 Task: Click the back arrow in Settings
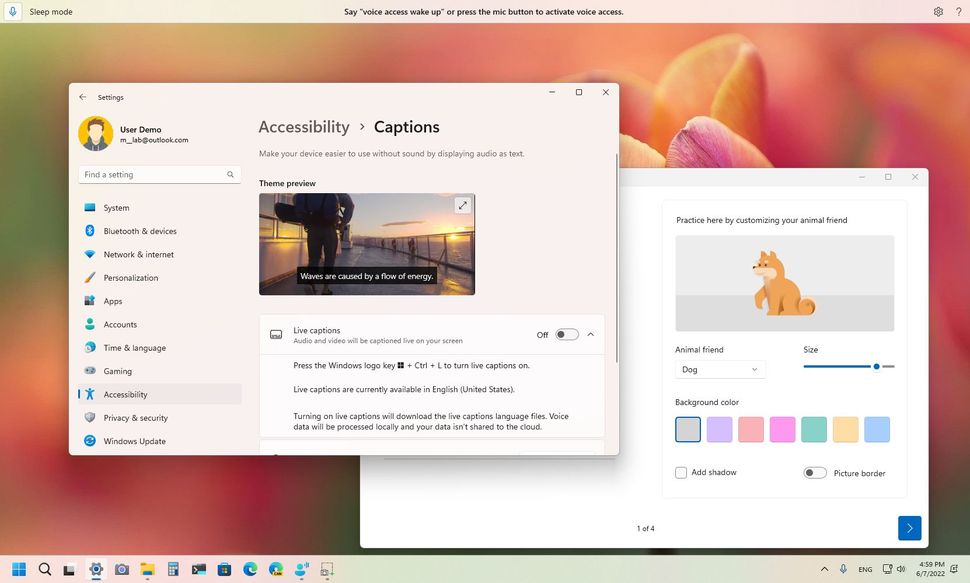coord(83,96)
